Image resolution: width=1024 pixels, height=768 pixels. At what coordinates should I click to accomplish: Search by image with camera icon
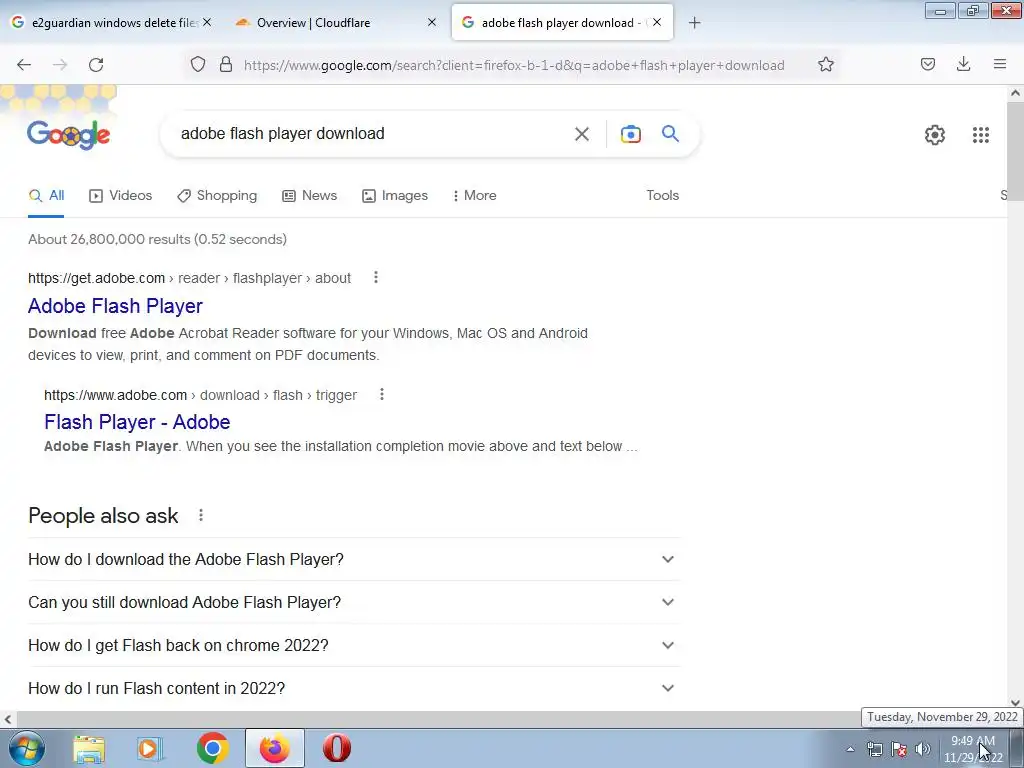[630, 134]
